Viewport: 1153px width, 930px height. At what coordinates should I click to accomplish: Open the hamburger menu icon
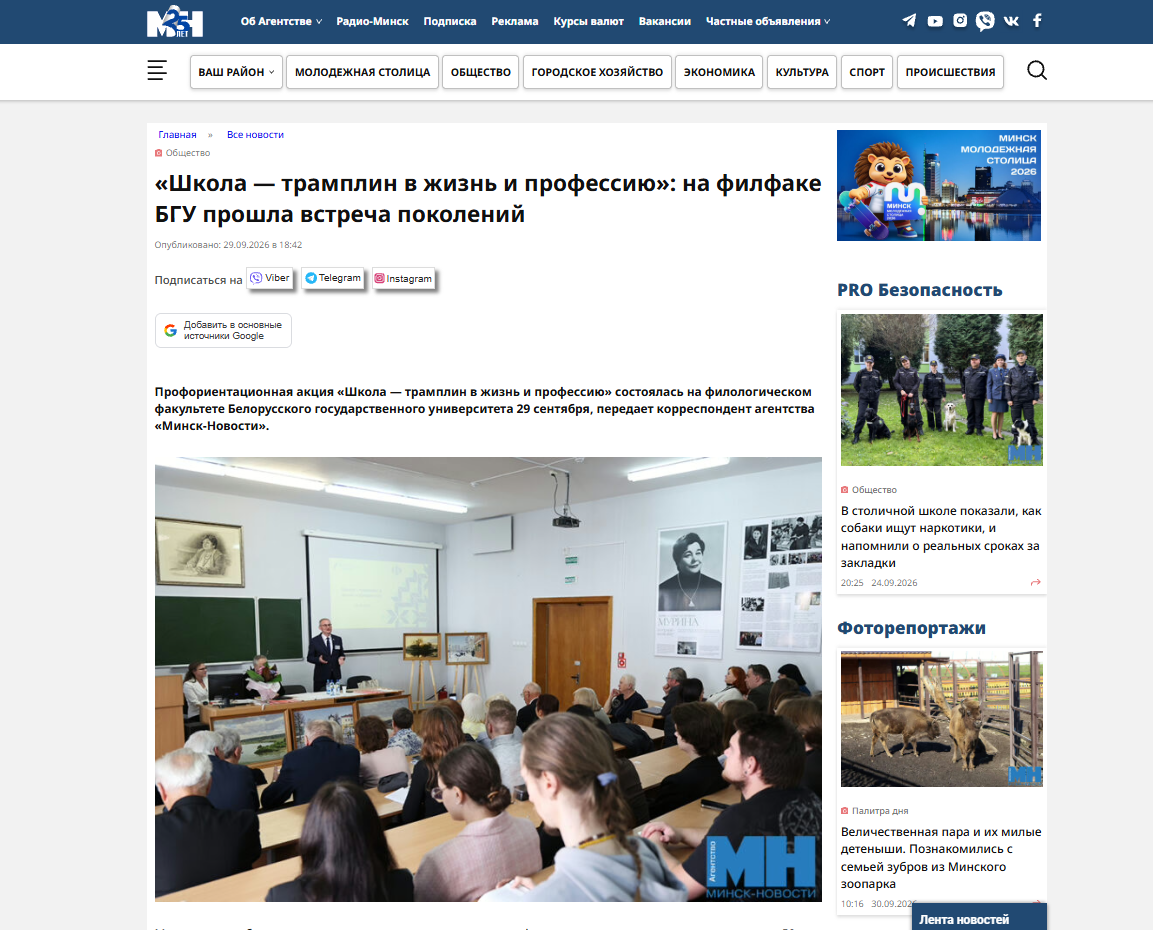click(157, 71)
